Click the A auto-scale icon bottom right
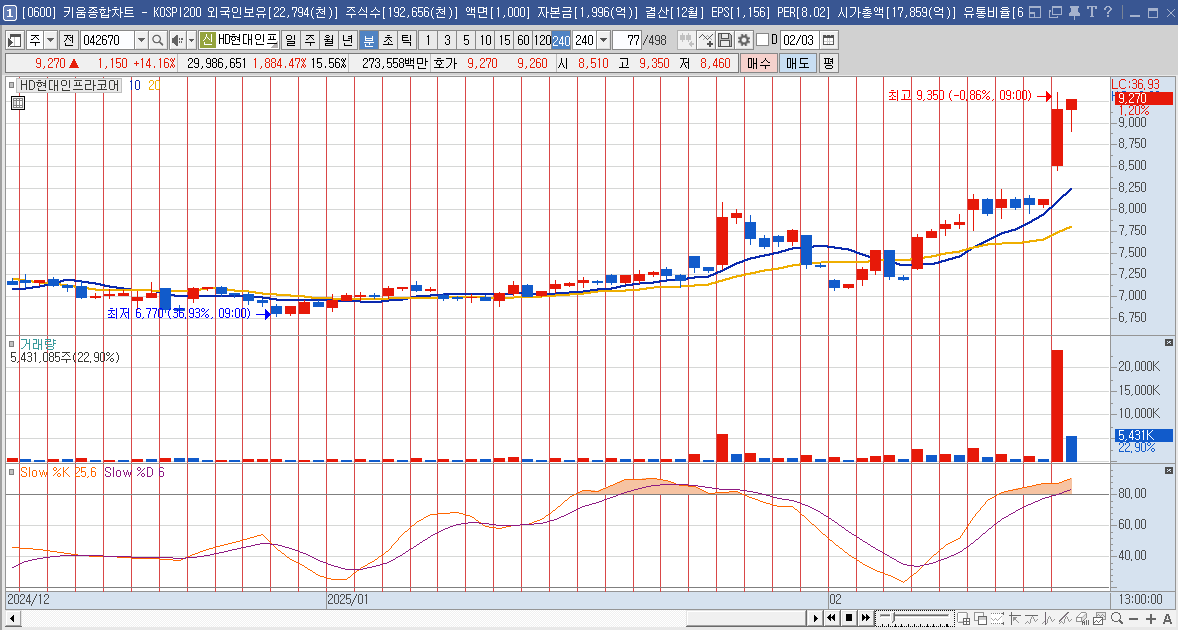The height and width of the screenshot is (630, 1178). pyautogui.click(x=1167, y=618)
